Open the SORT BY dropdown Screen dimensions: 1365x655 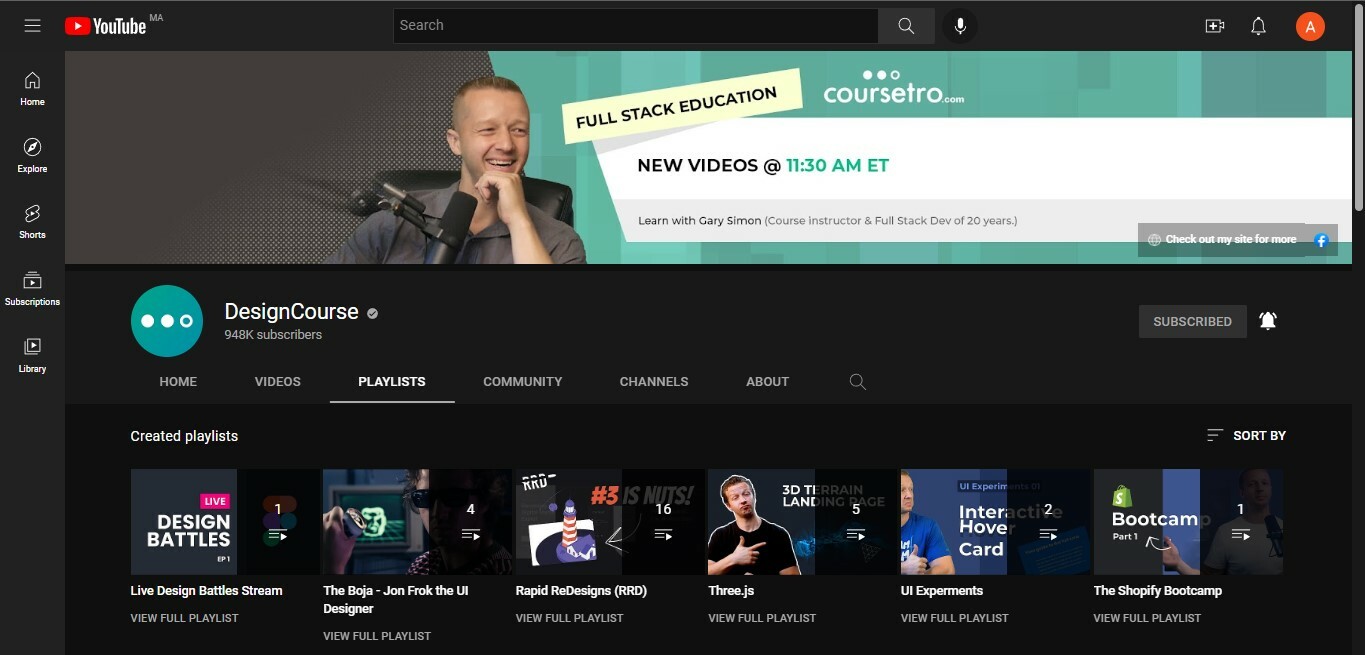coord(1246,436)
